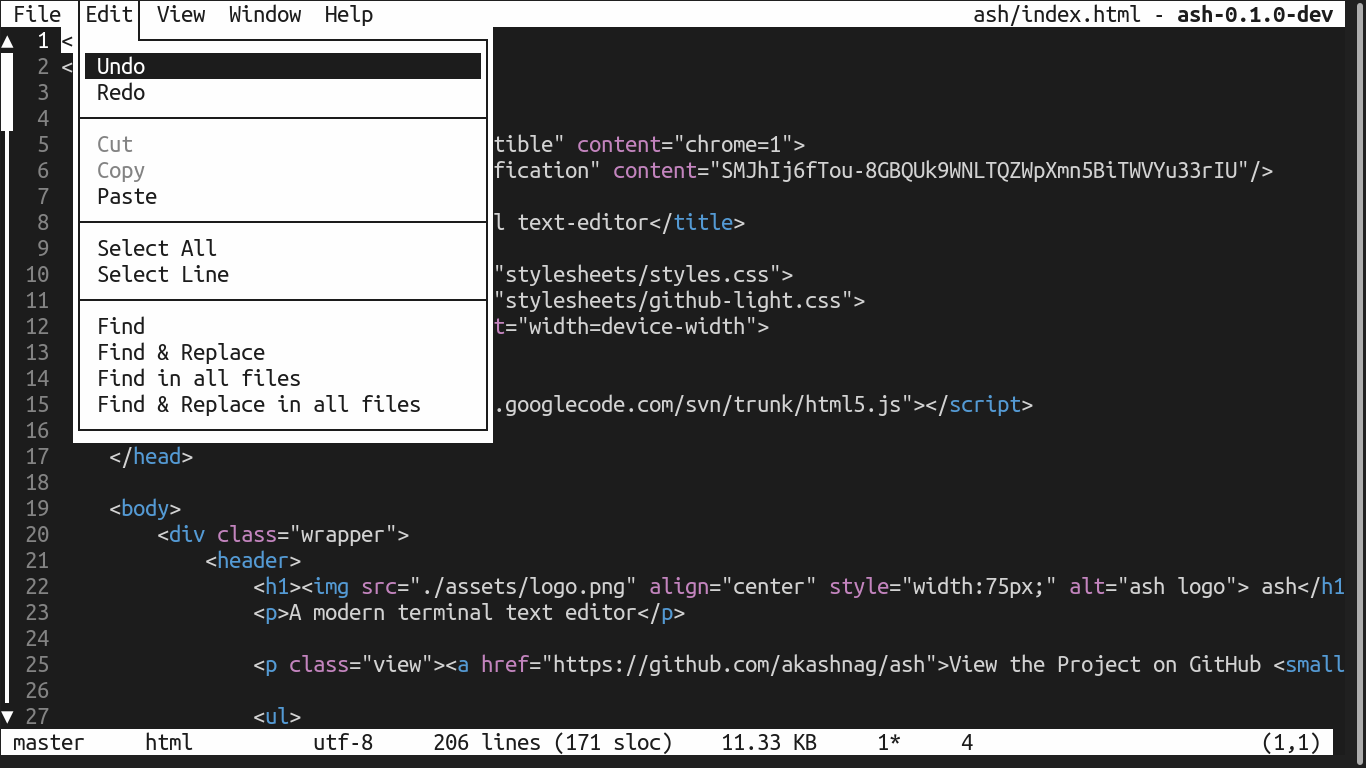Choose Find & Replace in all files
This screenshot has height=768, width=1366.
(x=259, y=404)
